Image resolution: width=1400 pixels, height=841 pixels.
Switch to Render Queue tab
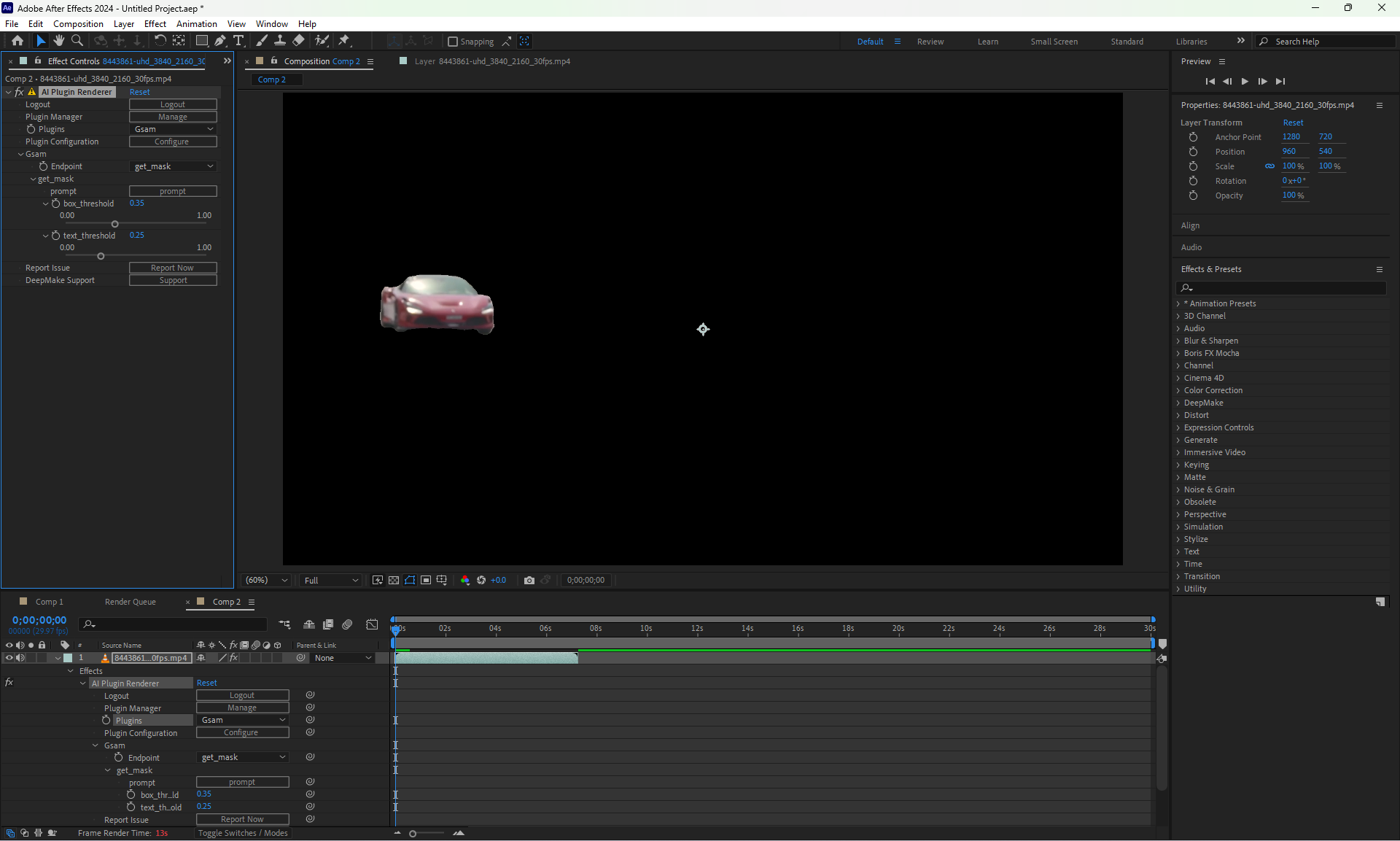pyautogui.click(x=130, y=602)
